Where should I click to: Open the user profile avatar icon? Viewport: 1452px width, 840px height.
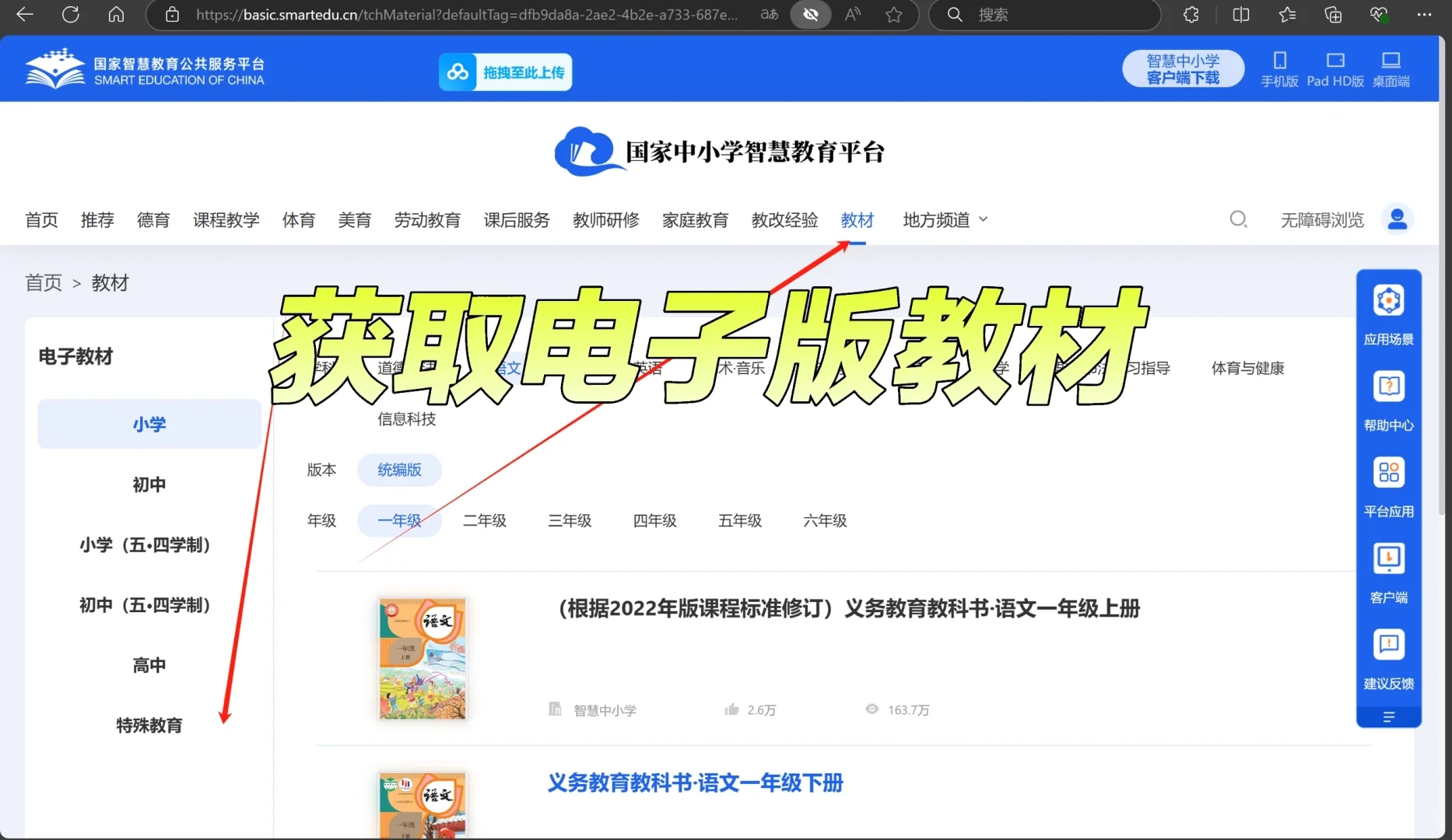click(x=1398, y=219)
